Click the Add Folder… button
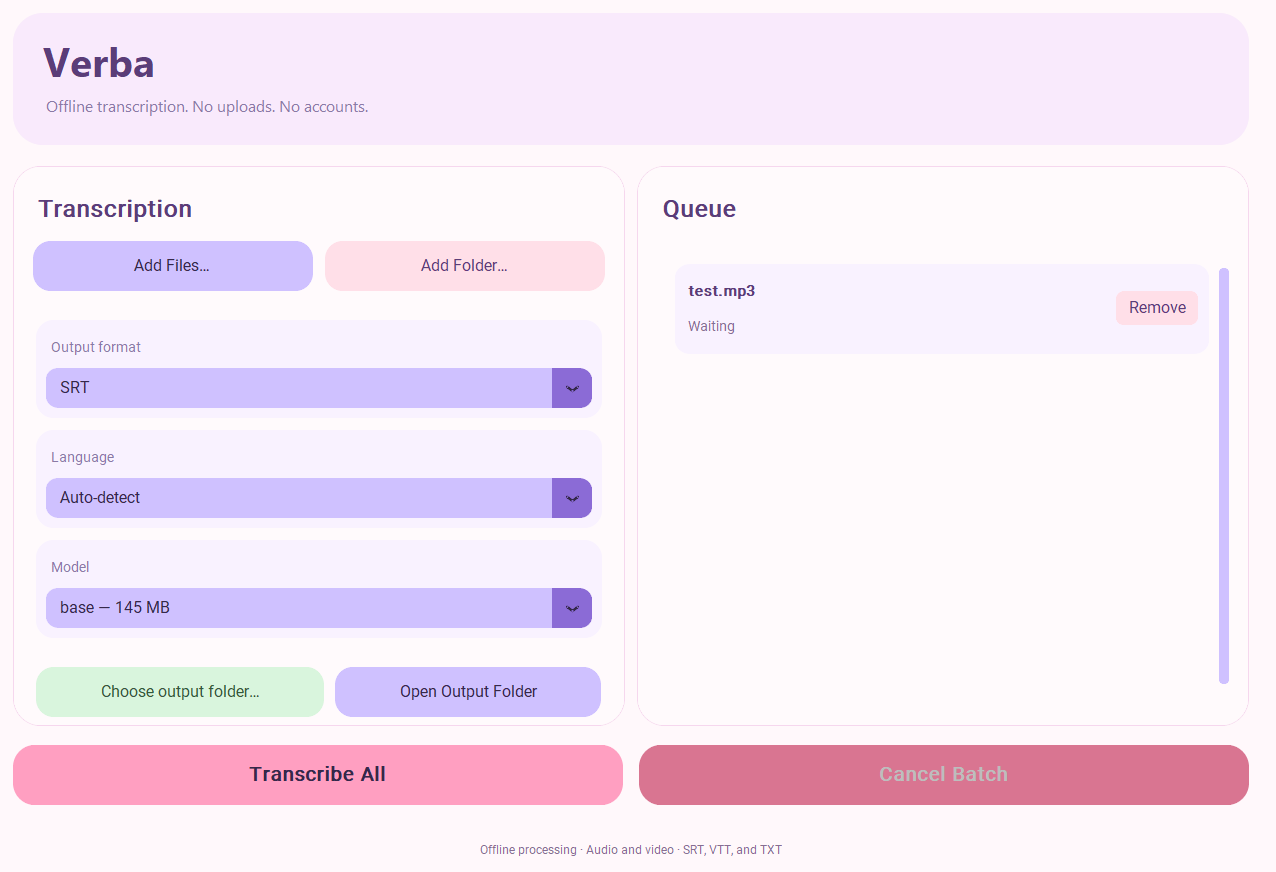The height and width of the screenshot is (872, 1276). 465,266
